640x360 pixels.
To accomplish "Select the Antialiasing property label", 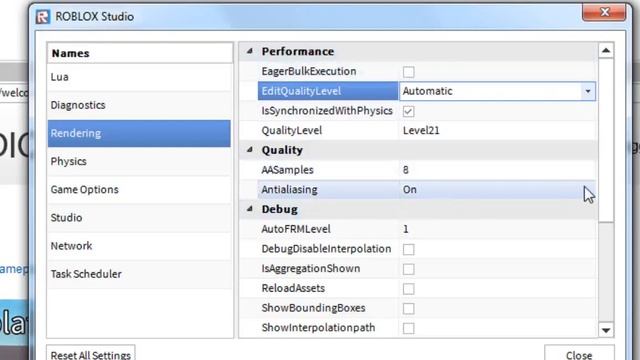I will tap(289, 190).
